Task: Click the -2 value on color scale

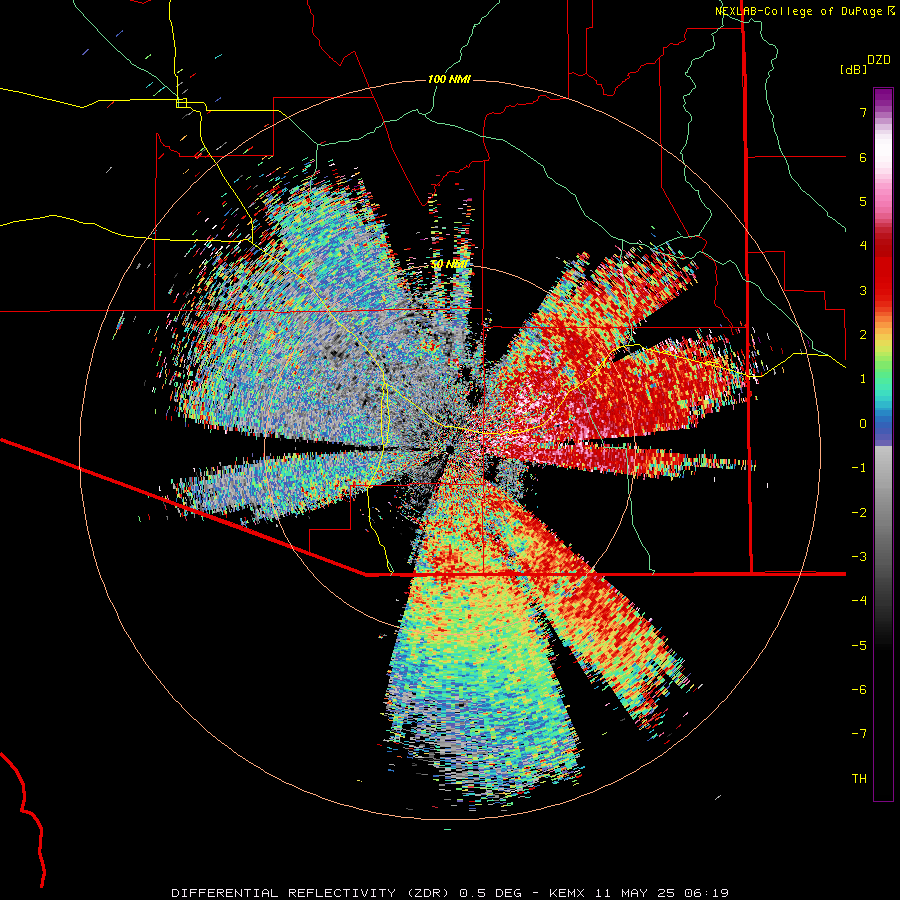Action: click(859, 513)
